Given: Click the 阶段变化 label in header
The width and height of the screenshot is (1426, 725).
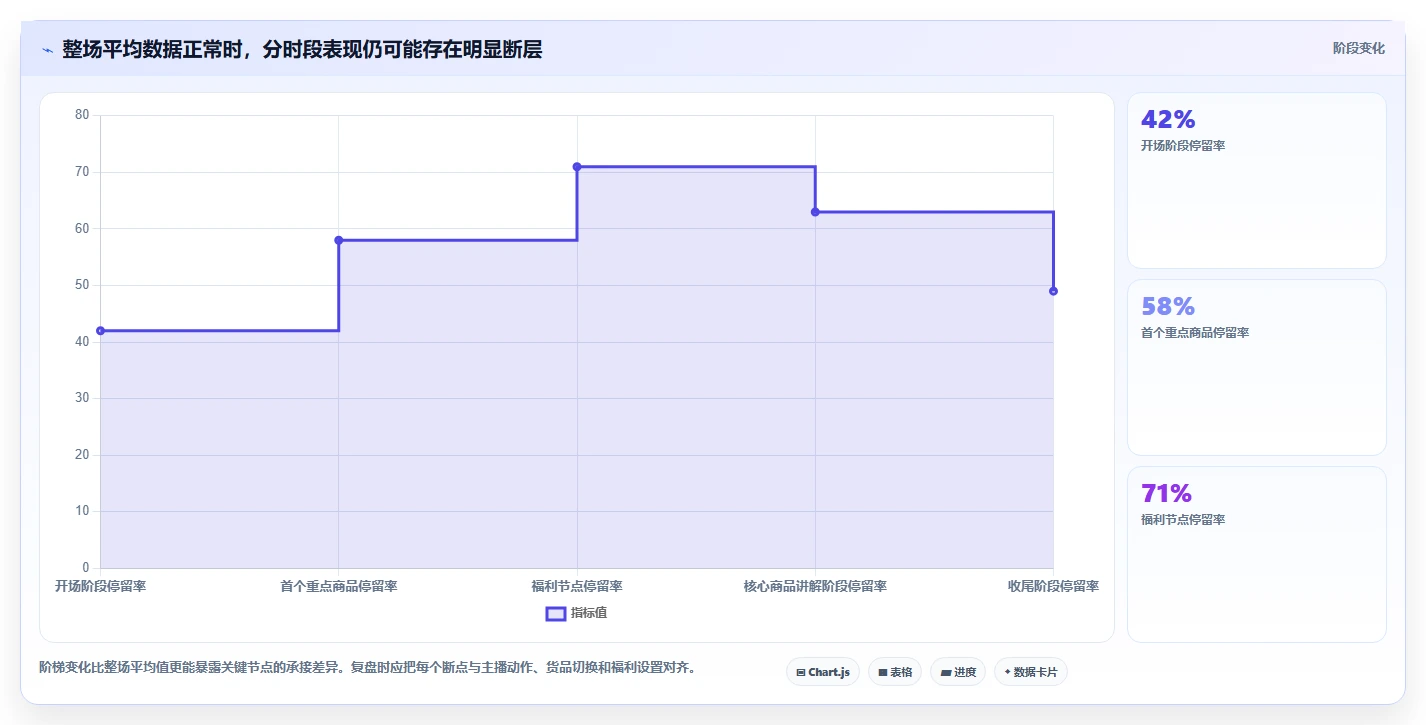Looking at the screenshot, I should (x=1359, y=48).
